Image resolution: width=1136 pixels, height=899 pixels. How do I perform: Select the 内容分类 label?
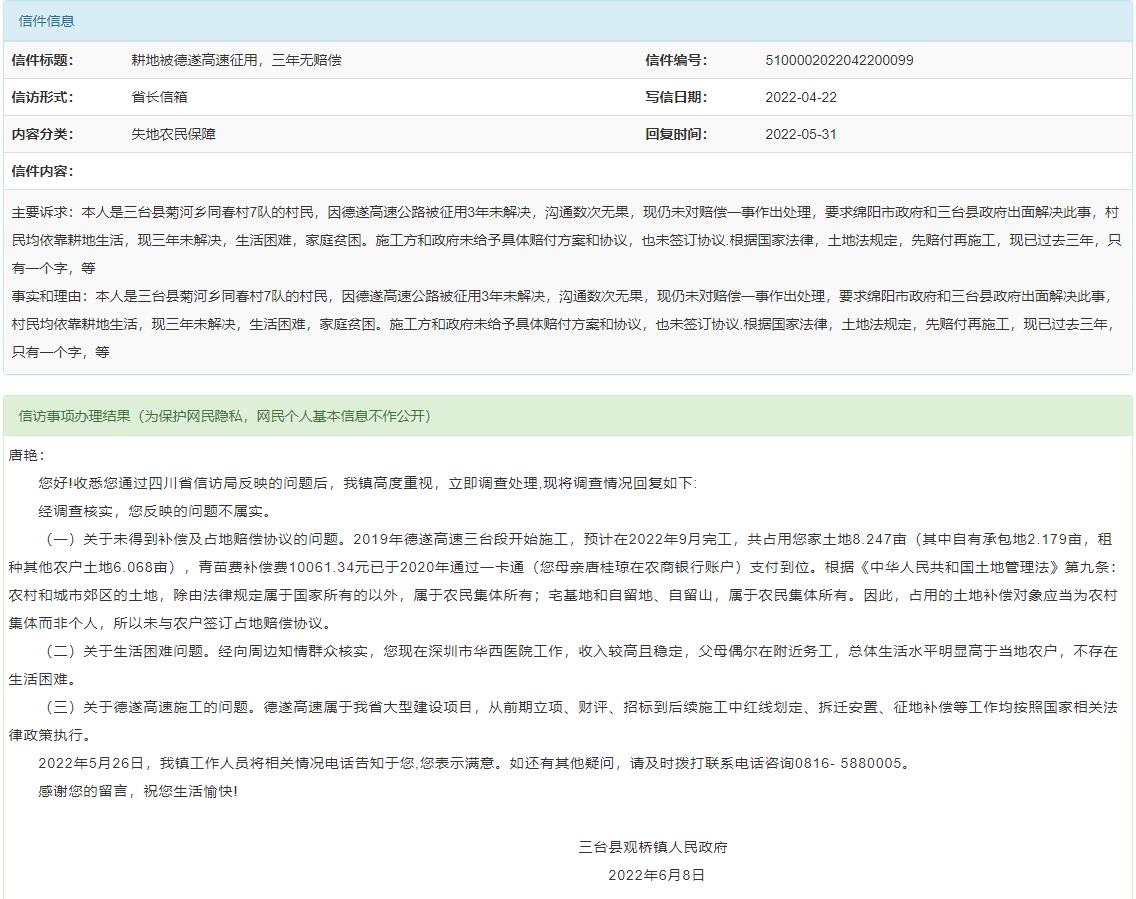pos(42,134)
